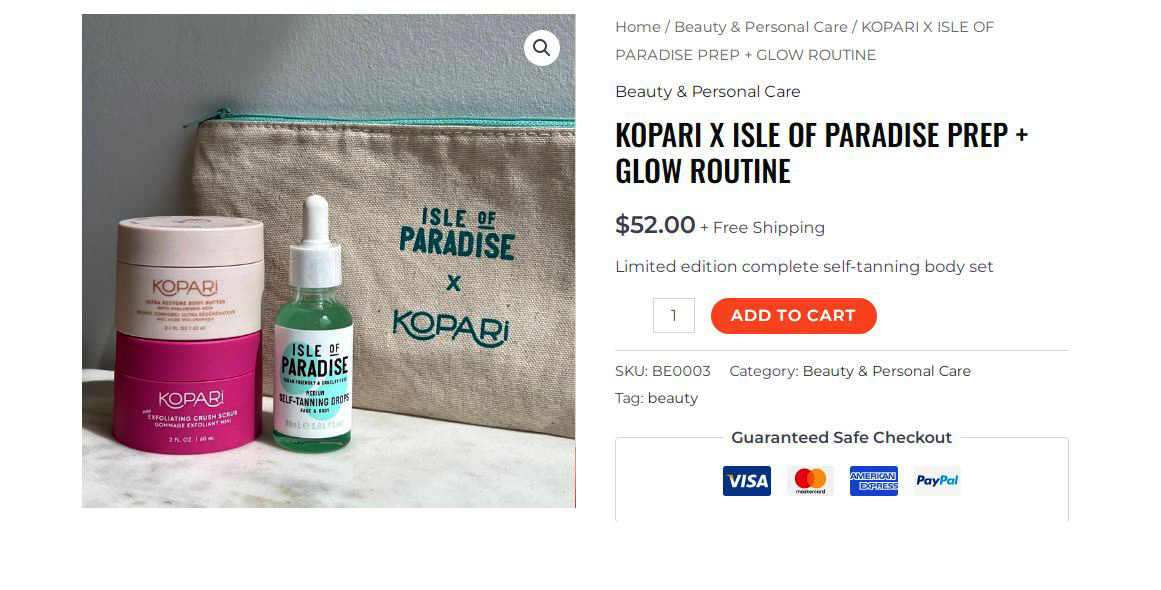Click the Visa payment icon
The height and width of the screenshot is (590, 1161).
[746, 481]
